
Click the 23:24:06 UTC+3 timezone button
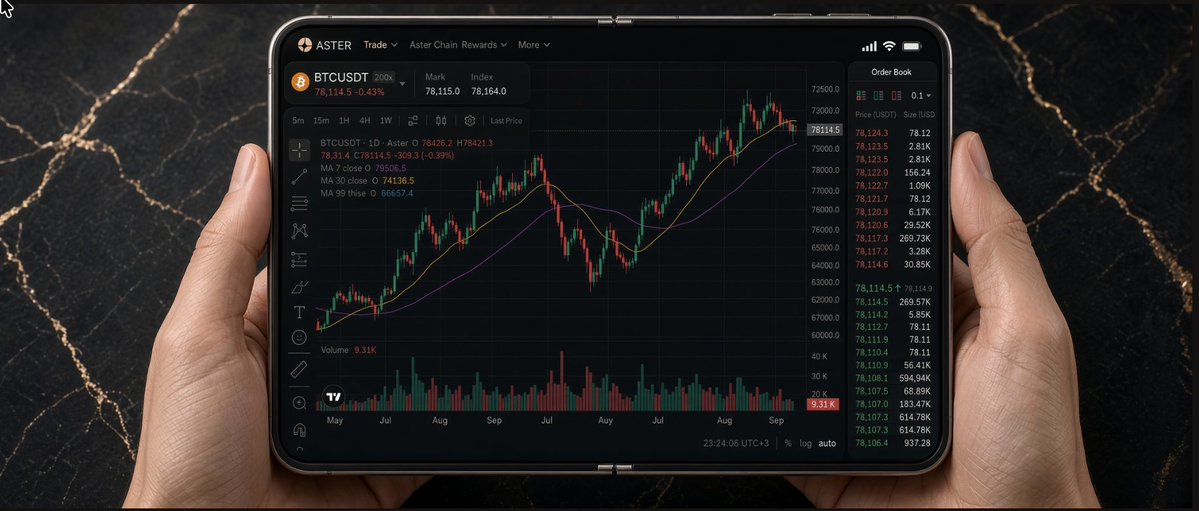(x=736, y=444)
